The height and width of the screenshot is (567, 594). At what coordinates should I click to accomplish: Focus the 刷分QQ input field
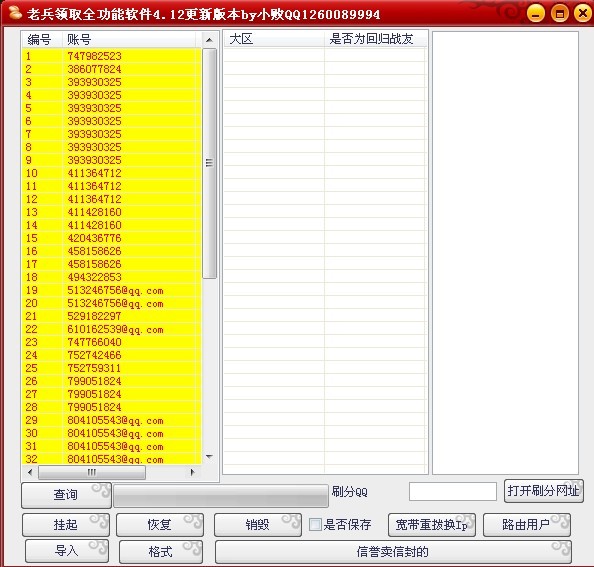[453, 491]
